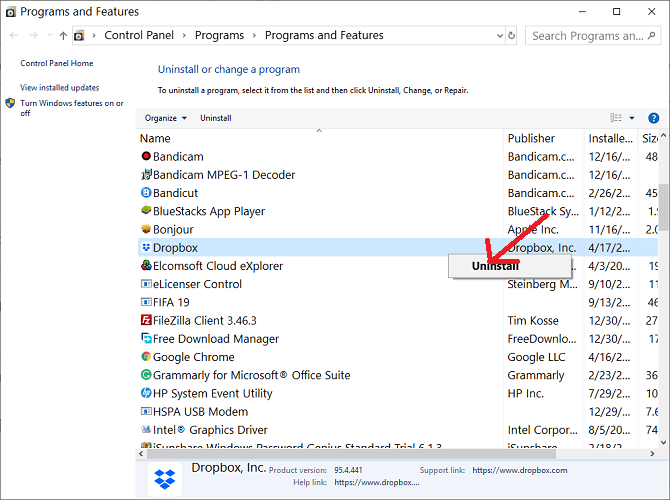The image size is (670, 500).
Task: Select the FileZilla Client 3.46.3 entry
Action: pos(205,321)
